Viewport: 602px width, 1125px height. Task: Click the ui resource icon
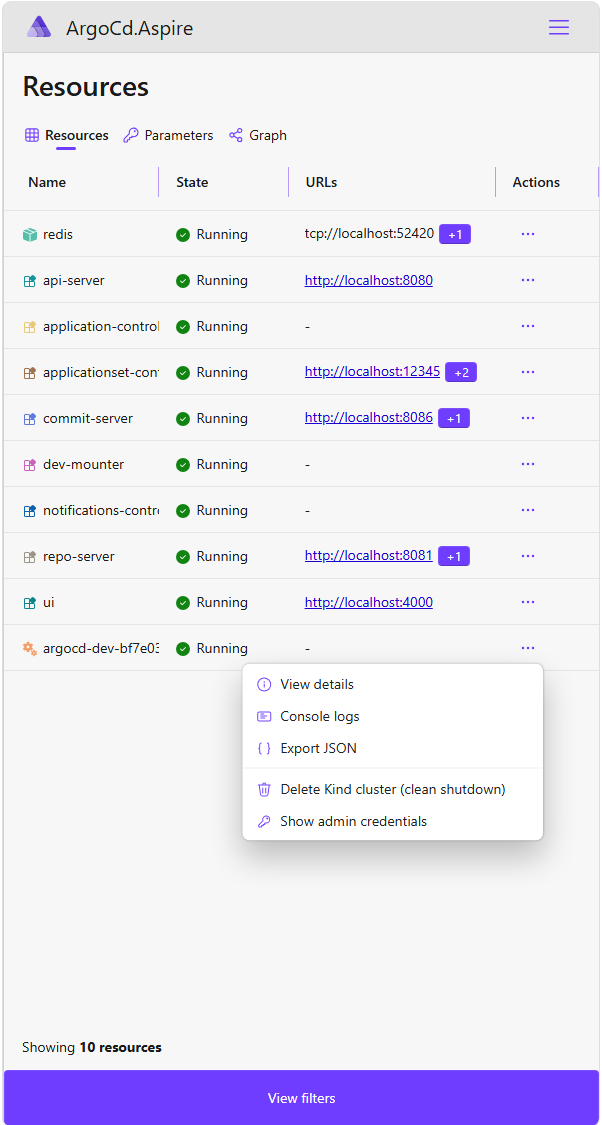(29, 602)
